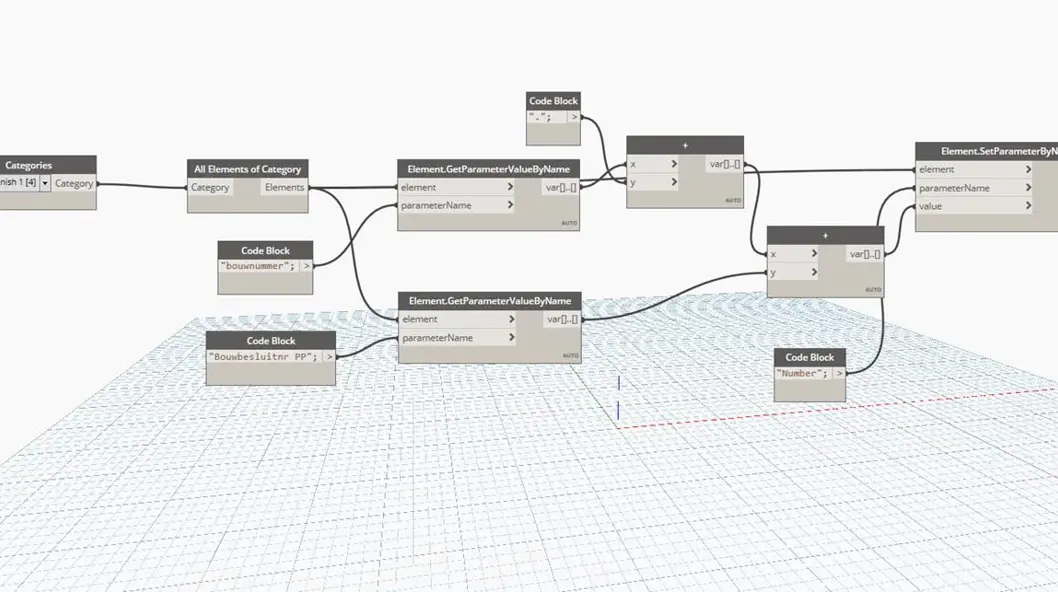Select the "Number" Code Block header
The width and height of the screenshot is (1058, 592).
pyautogui.click(x=810, y=358)
